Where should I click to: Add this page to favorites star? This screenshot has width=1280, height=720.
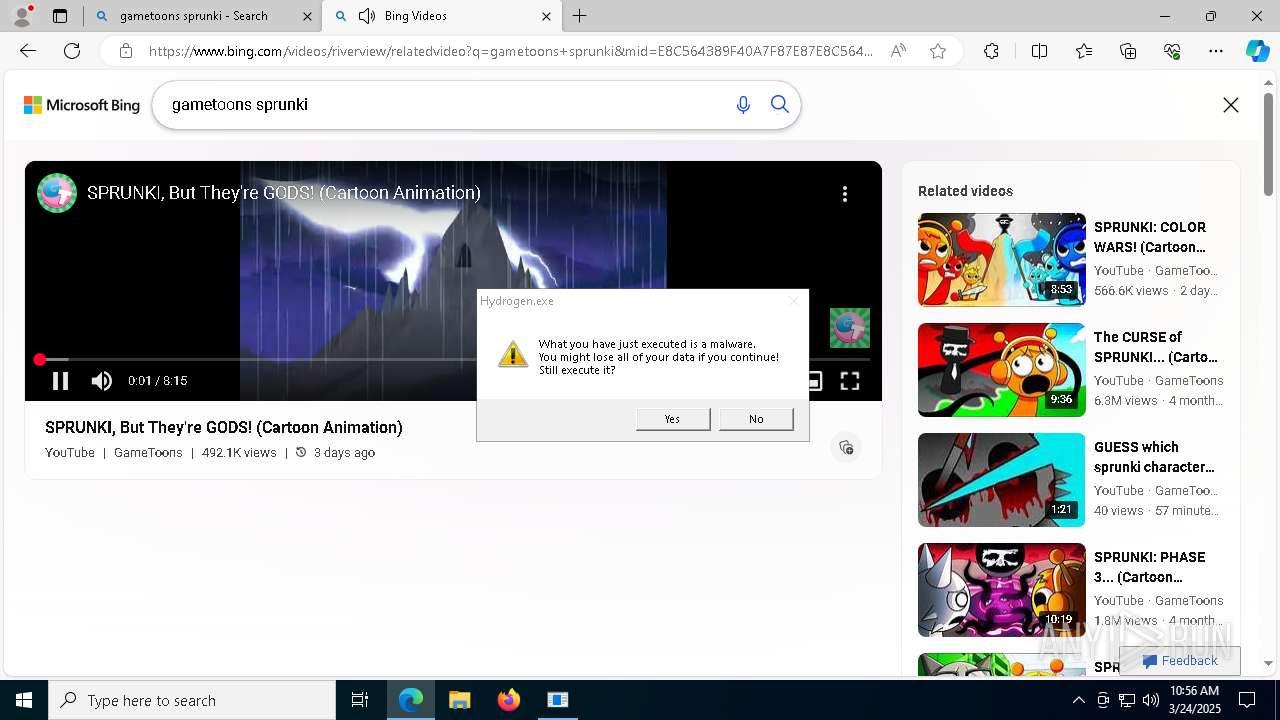938,51
